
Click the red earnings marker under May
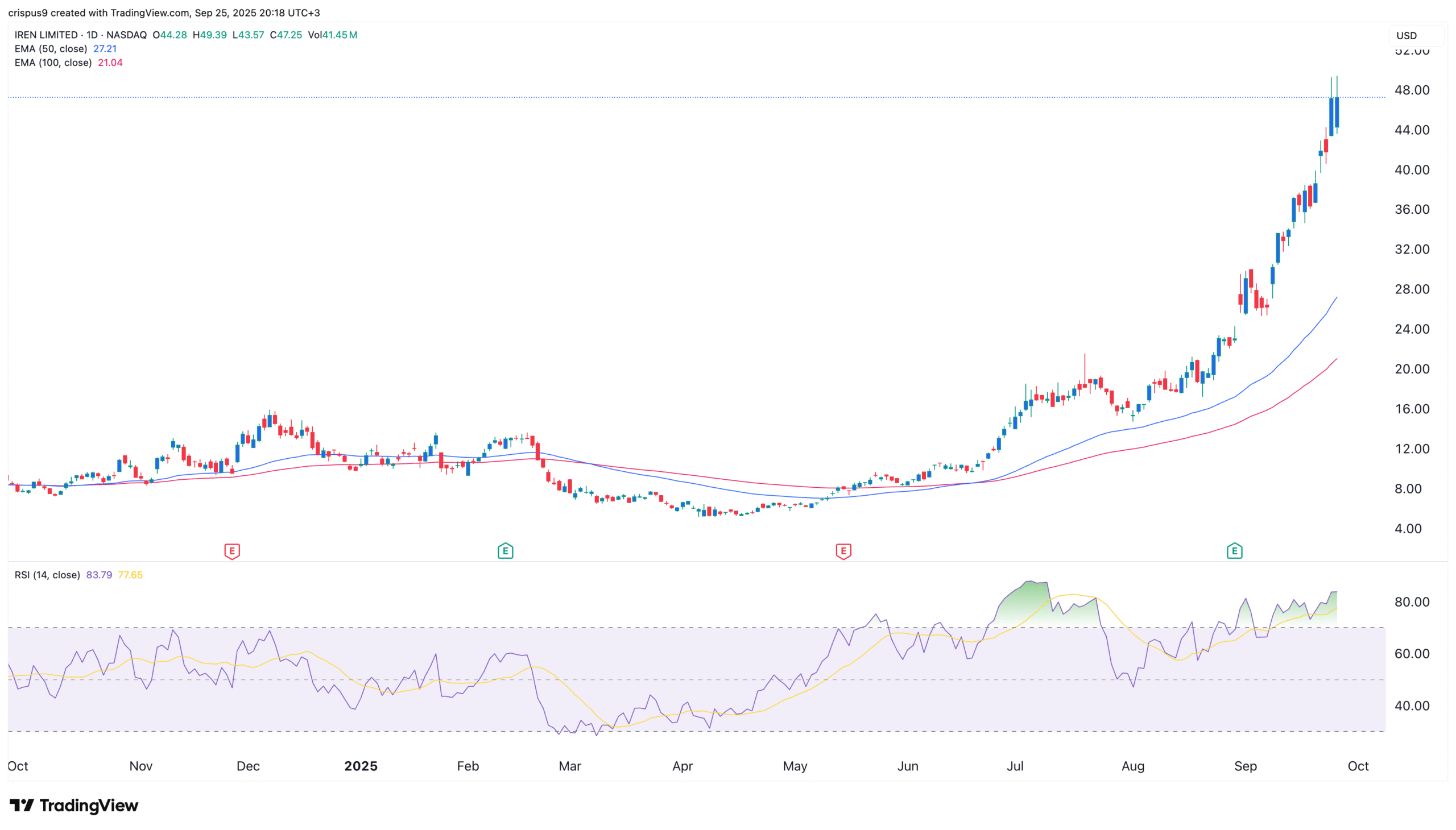[x=843, y=552]
